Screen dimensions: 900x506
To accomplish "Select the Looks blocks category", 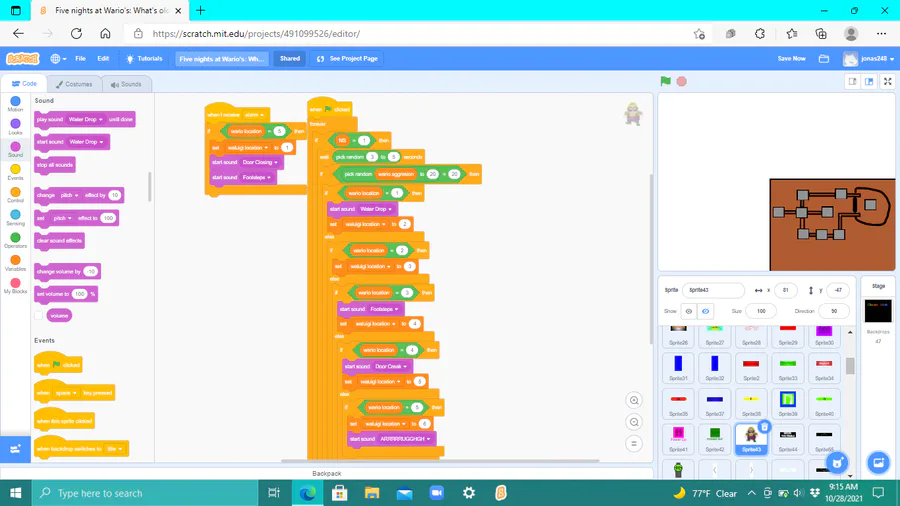I will click(15, 127).
